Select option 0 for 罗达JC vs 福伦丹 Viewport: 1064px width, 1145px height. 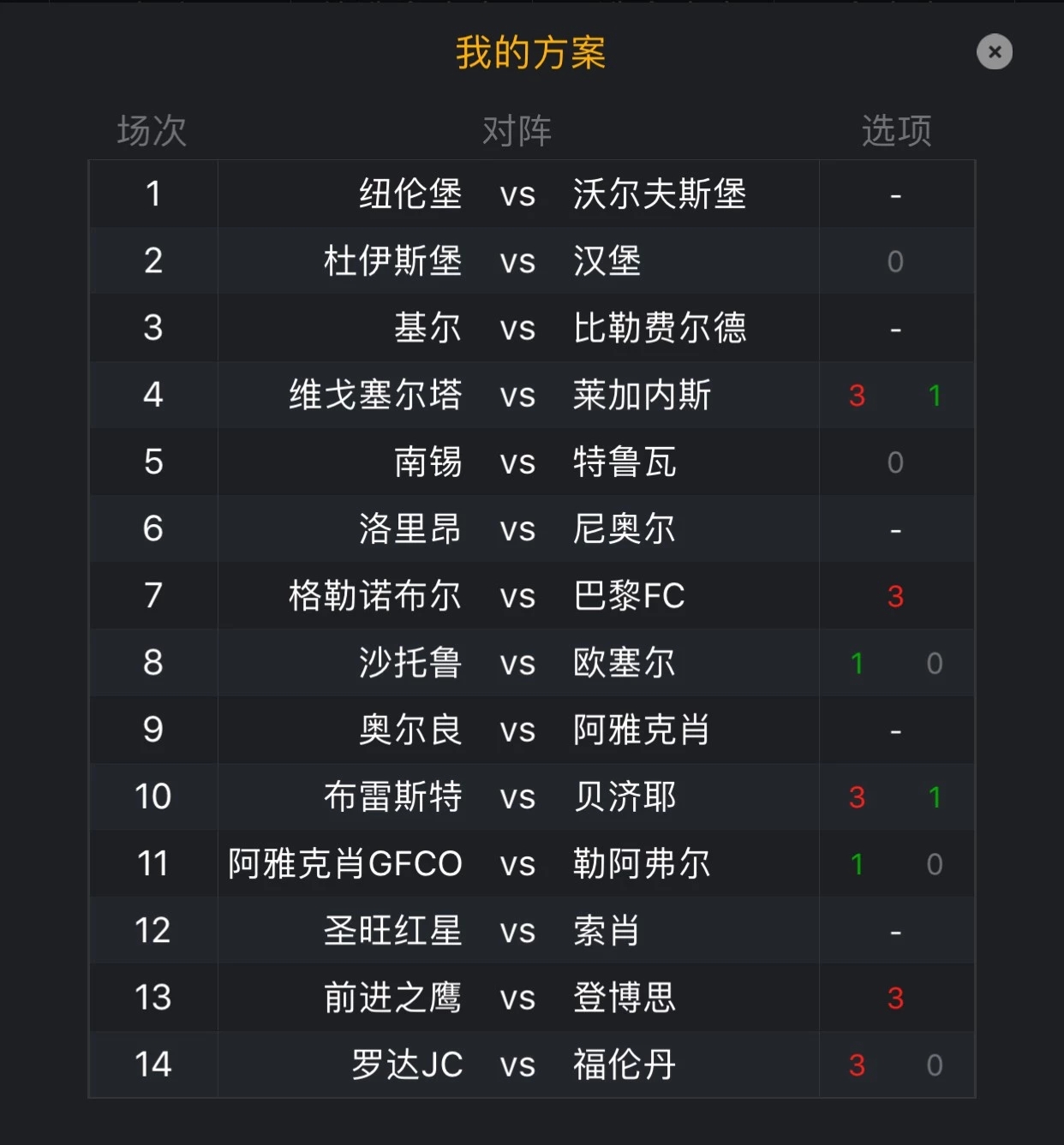pos(935,1064)
